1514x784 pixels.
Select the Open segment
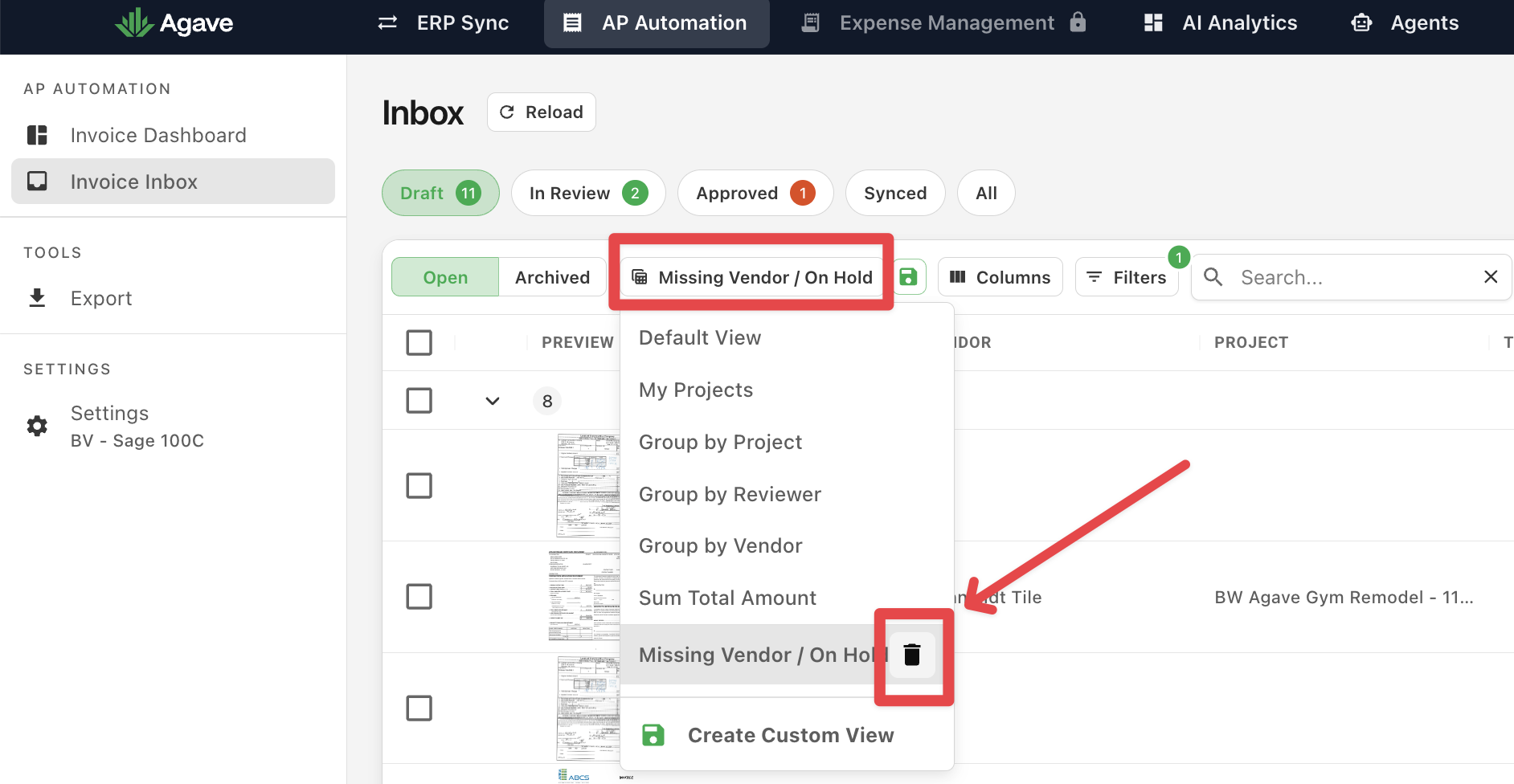(x=445, y=277)
